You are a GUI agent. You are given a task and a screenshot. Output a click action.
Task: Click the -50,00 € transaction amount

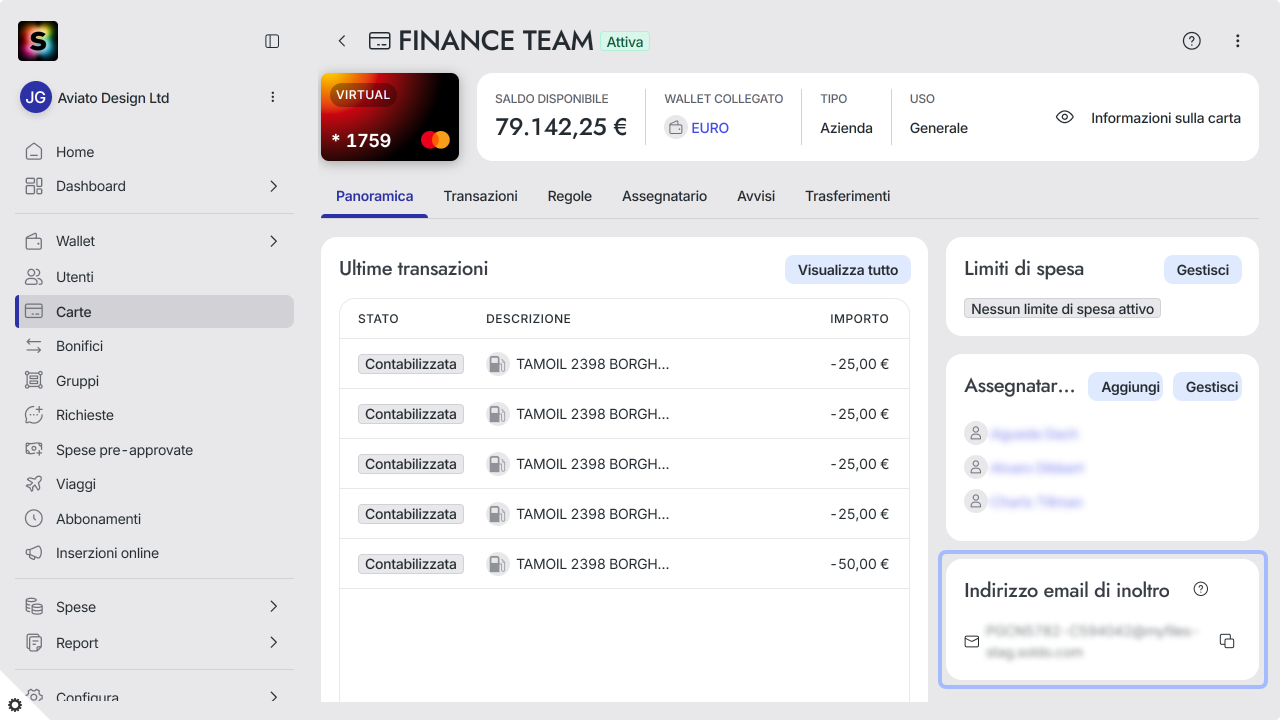point(860,564)
